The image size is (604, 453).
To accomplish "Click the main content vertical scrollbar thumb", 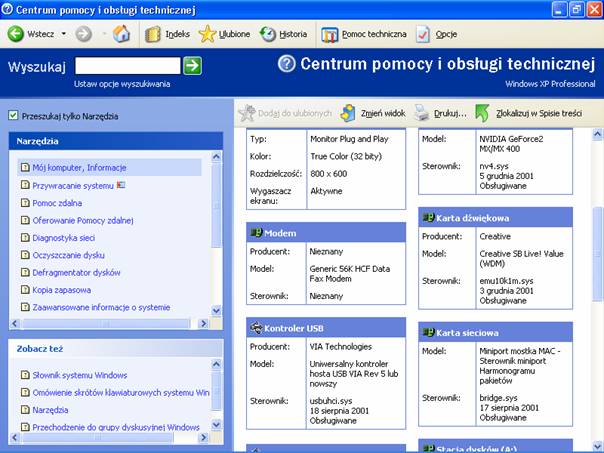I will tap(597, 253).
